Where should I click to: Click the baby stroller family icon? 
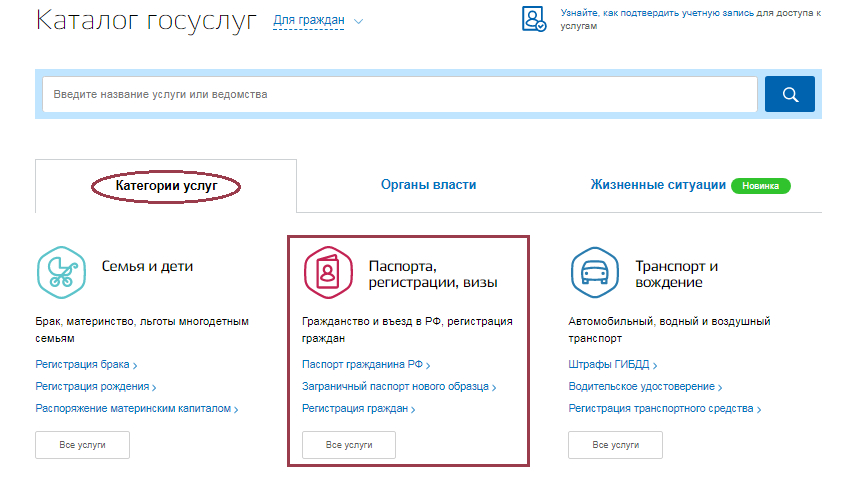[x=59, y=269]
